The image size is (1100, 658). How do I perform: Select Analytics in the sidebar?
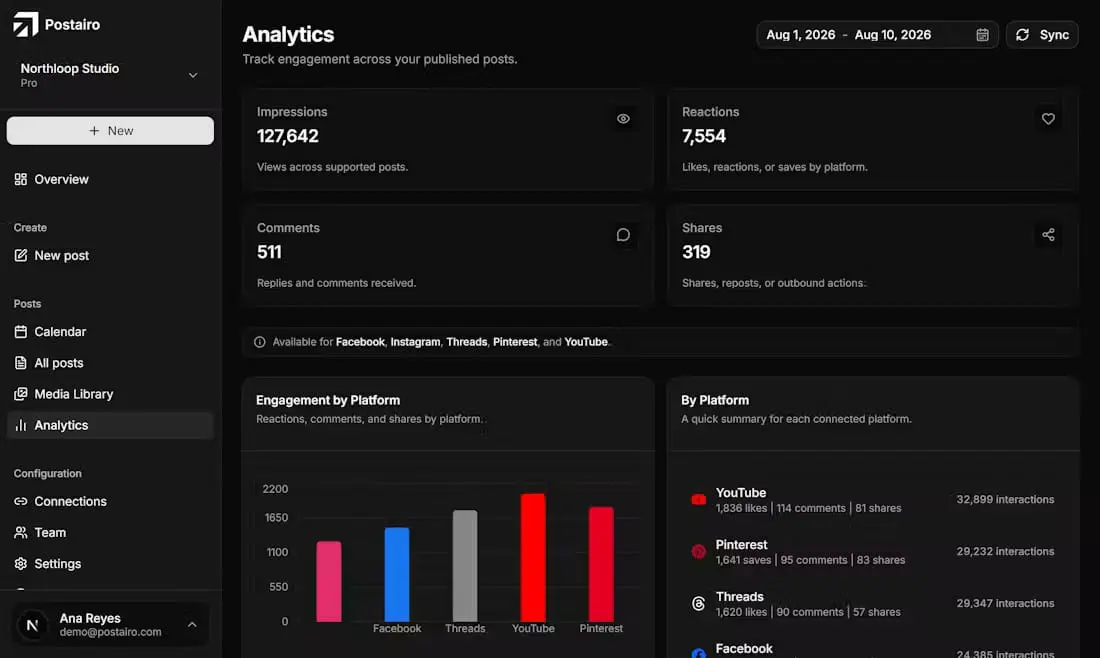(x=110, y=425)
